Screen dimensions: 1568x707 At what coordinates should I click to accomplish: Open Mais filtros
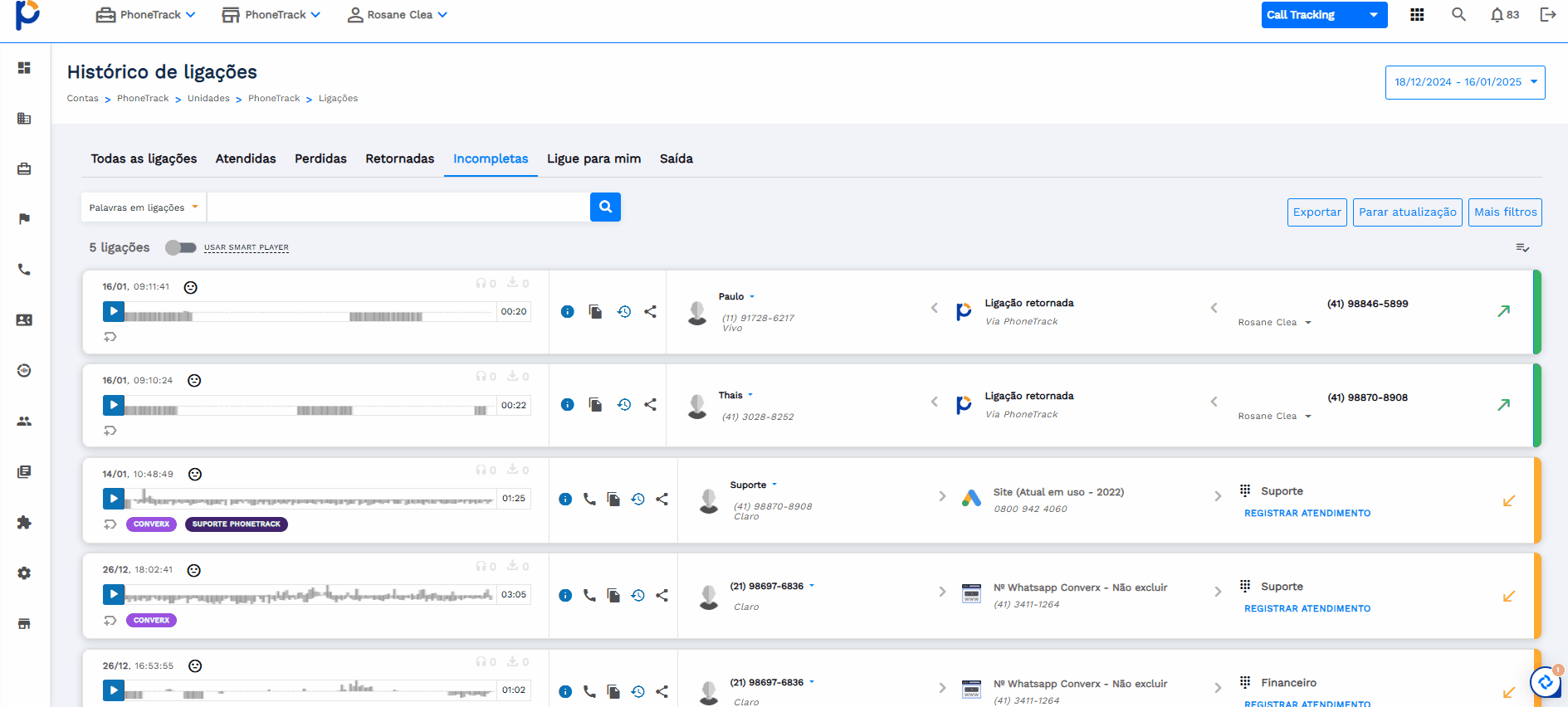tap(1506, 212)
